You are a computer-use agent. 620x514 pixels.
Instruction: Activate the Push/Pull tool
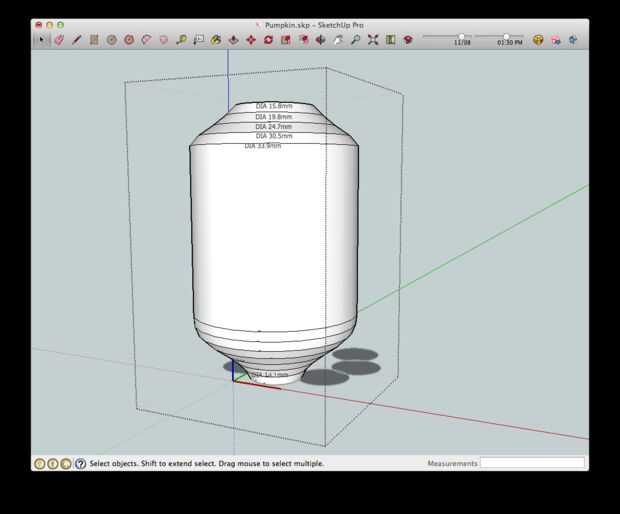tap(233, 40)
